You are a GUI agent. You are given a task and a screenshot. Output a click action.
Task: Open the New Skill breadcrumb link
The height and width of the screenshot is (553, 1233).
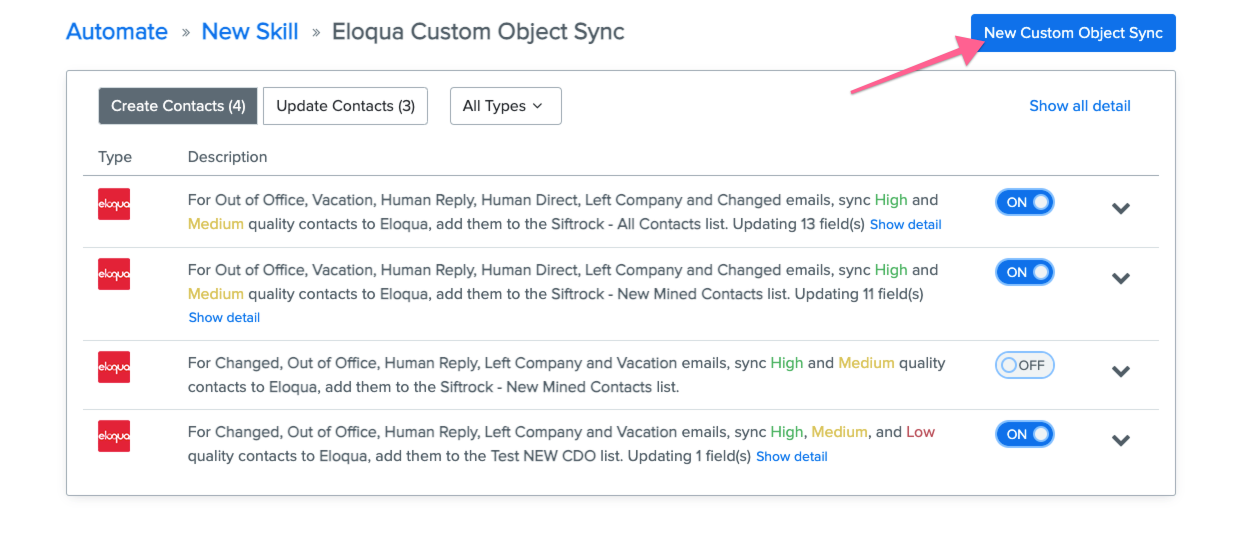coord(250,31)
